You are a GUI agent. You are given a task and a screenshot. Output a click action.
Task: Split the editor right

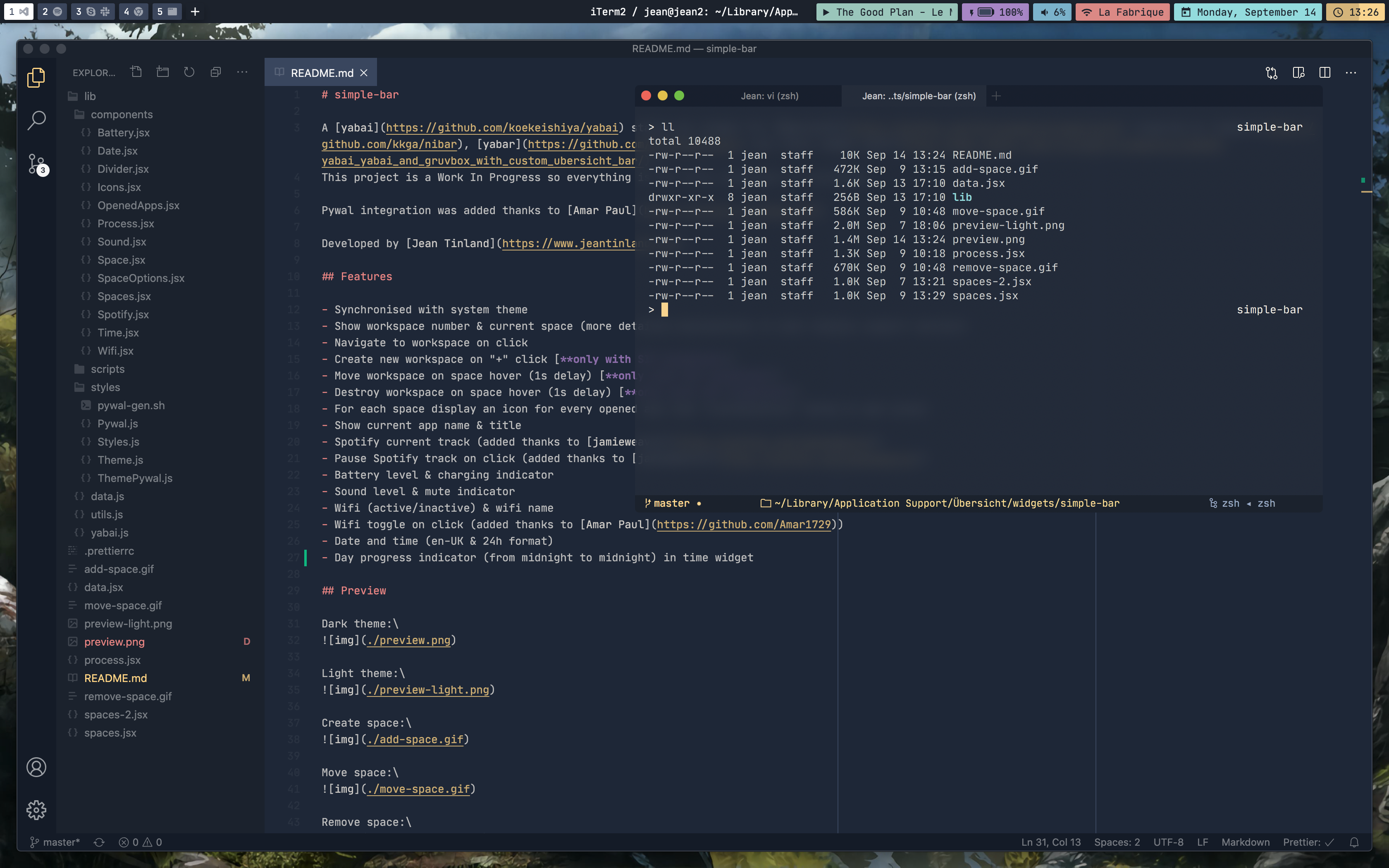pos(1325,72)
